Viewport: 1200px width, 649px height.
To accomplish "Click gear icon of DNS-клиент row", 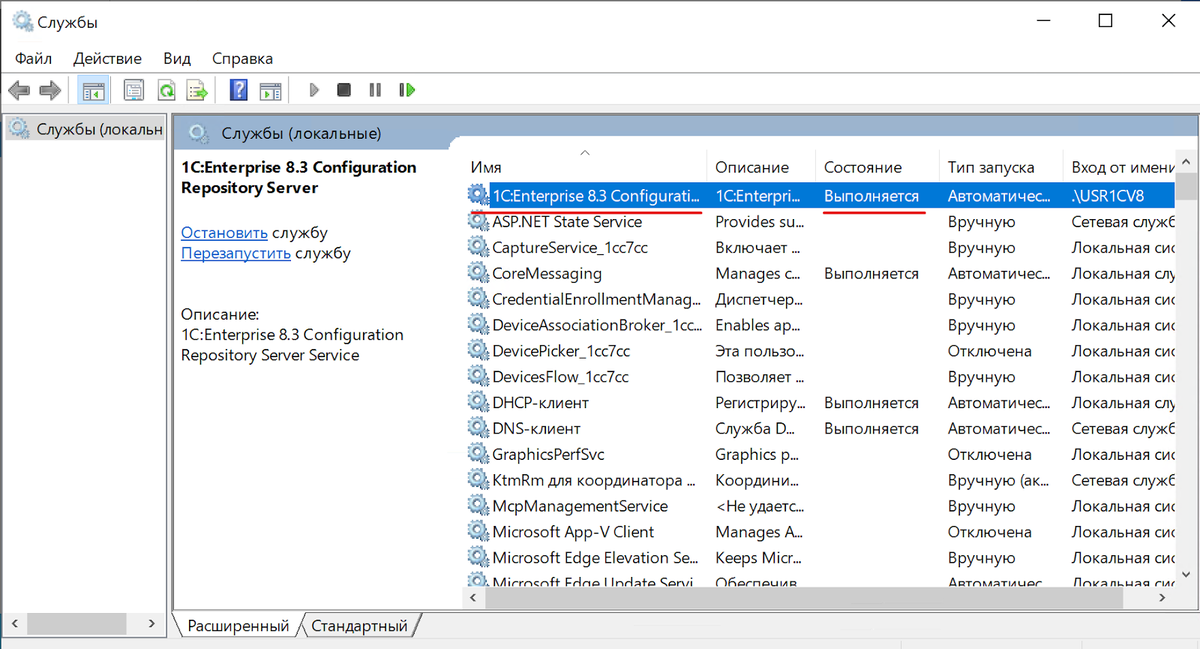I will [x=478, y=429].
